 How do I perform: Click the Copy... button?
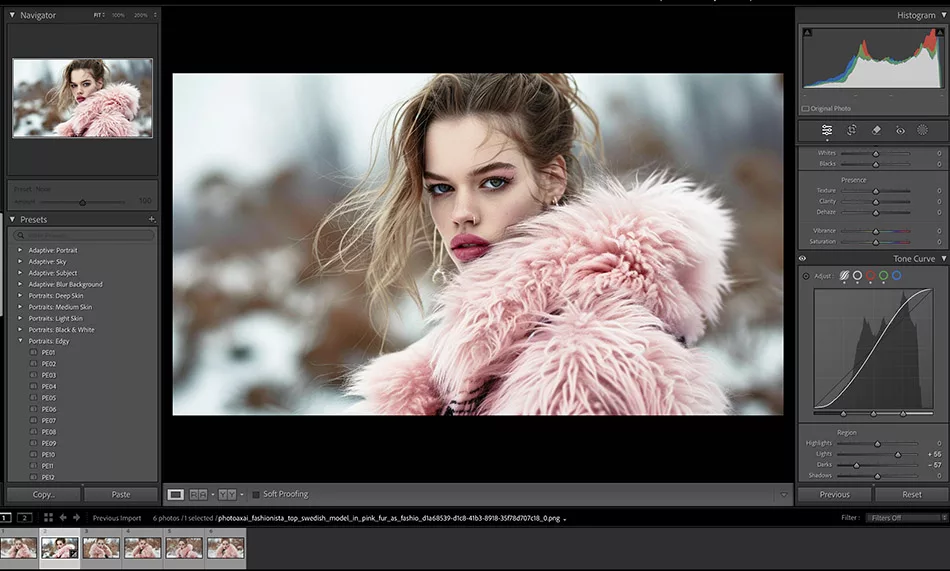coord(44,495)
